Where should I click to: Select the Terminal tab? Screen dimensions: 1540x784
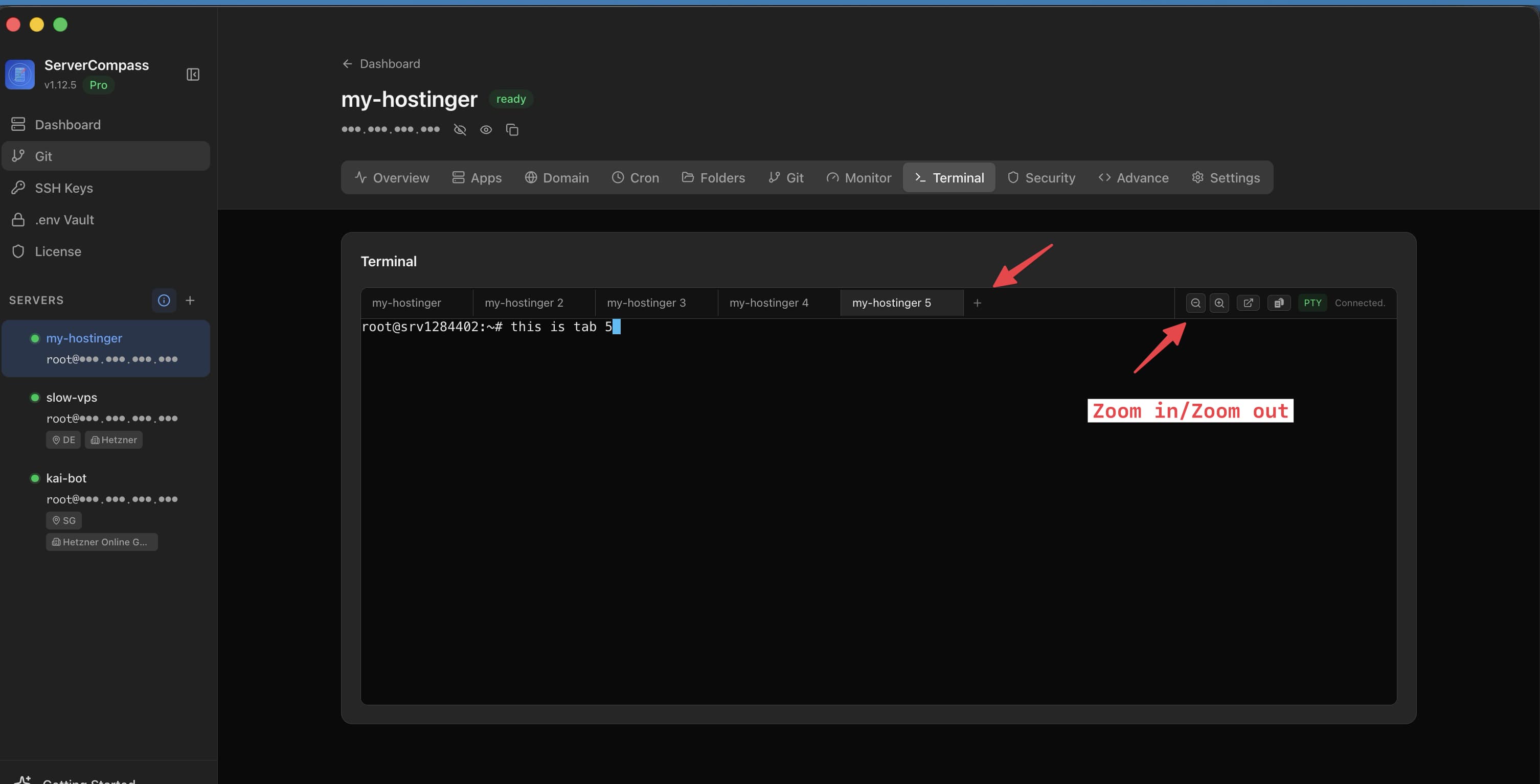coord(949,177)
